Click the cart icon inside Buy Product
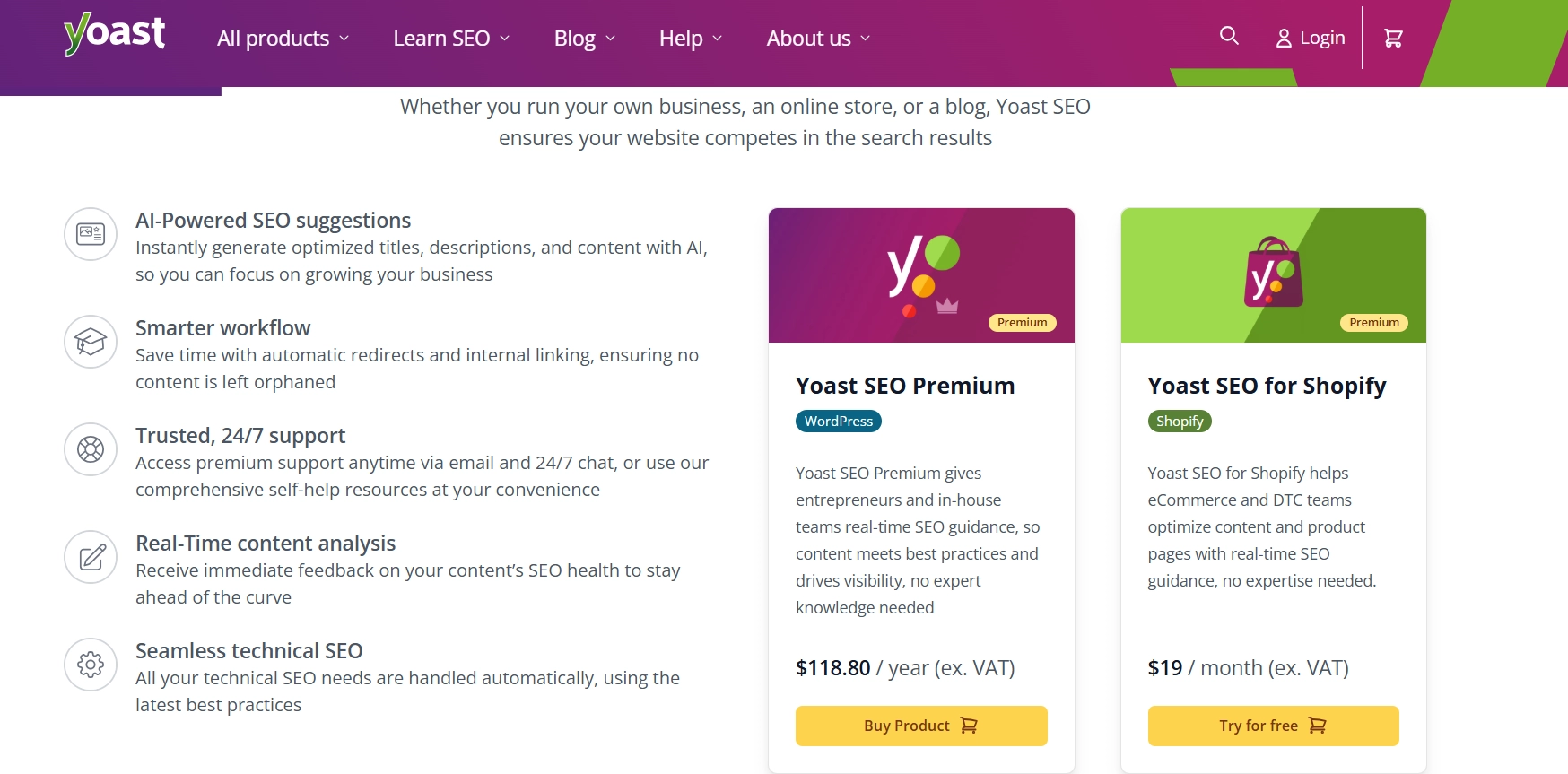The image size is (1568, 774). pyautogui.click(x=970, y=726)
